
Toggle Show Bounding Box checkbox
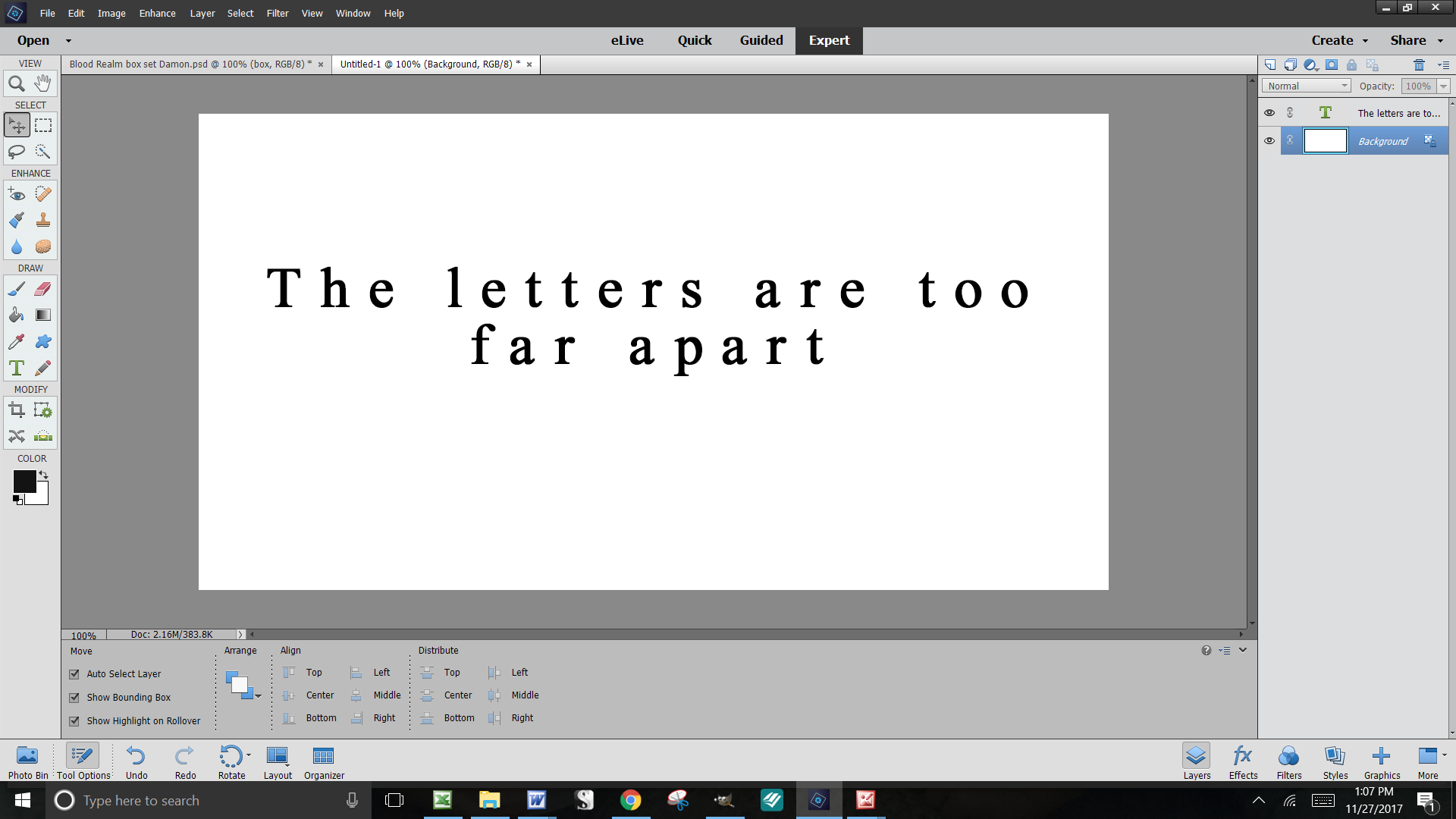(74, 698)
